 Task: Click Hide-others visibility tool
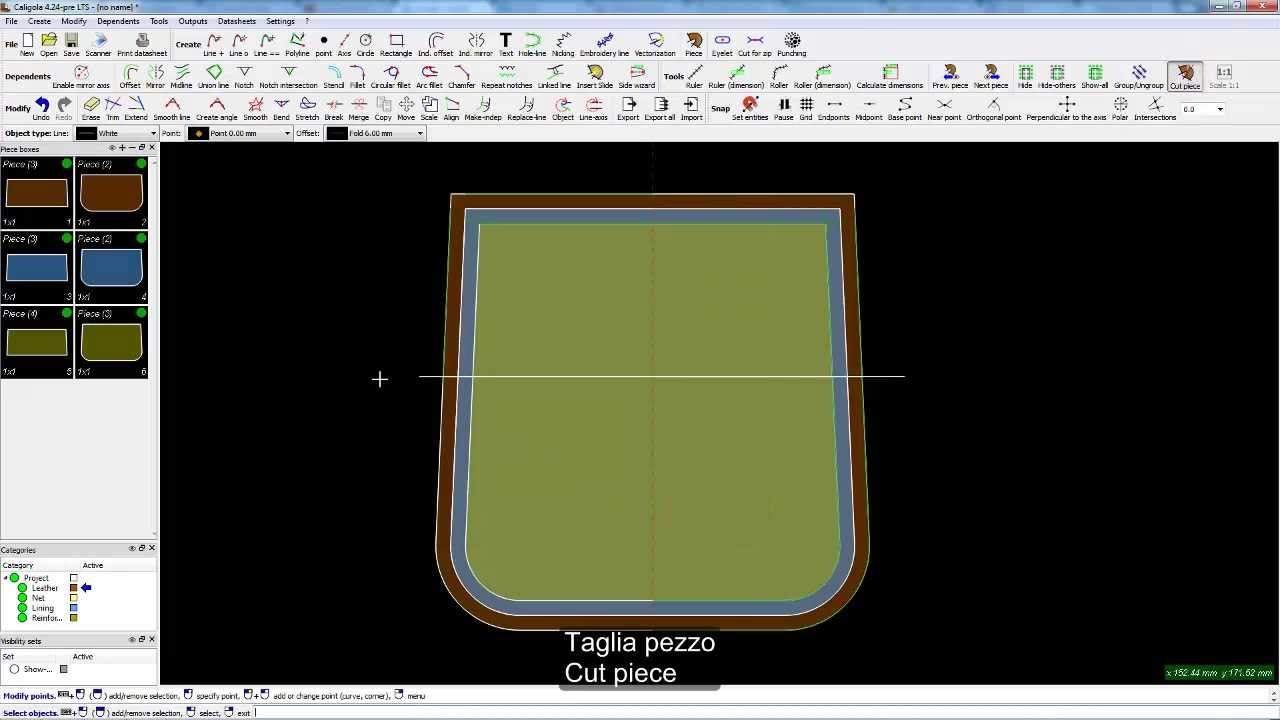click(1057, 77)
